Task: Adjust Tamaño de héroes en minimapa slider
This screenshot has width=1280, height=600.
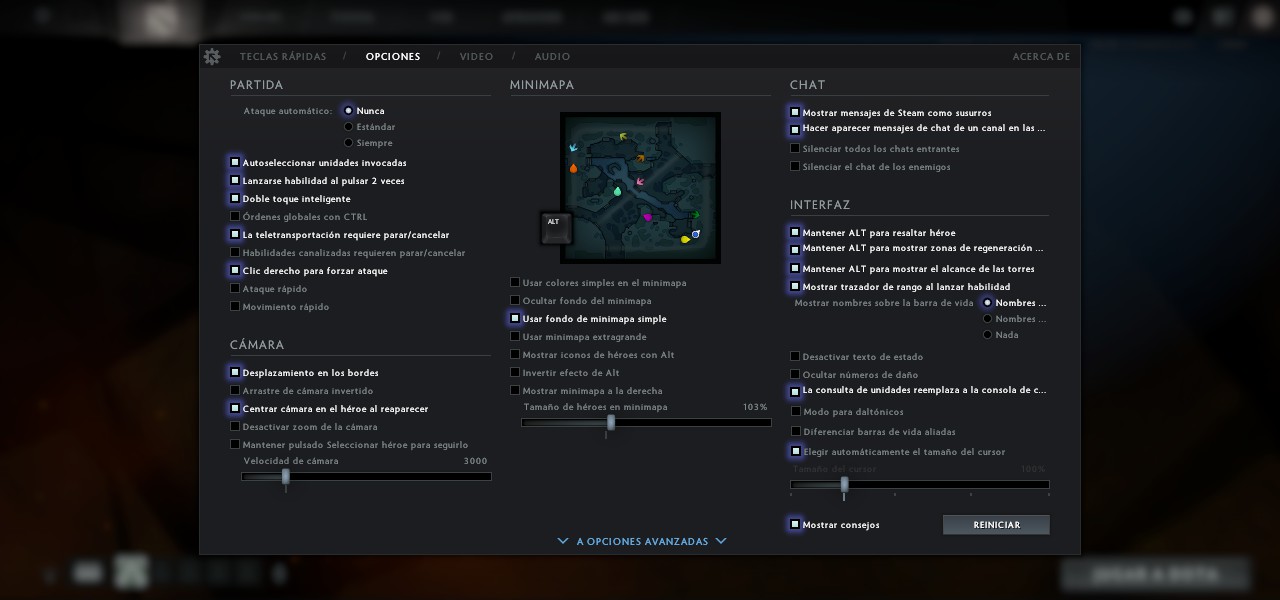Action: pyautogui.click(x=646, y=423)
